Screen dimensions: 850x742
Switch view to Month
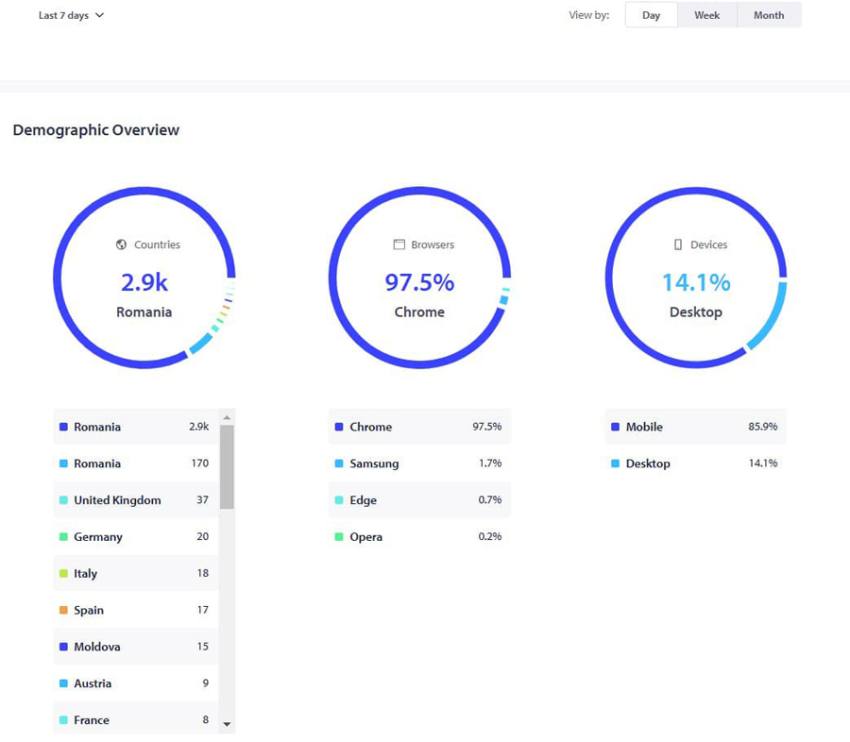point(768,15)
